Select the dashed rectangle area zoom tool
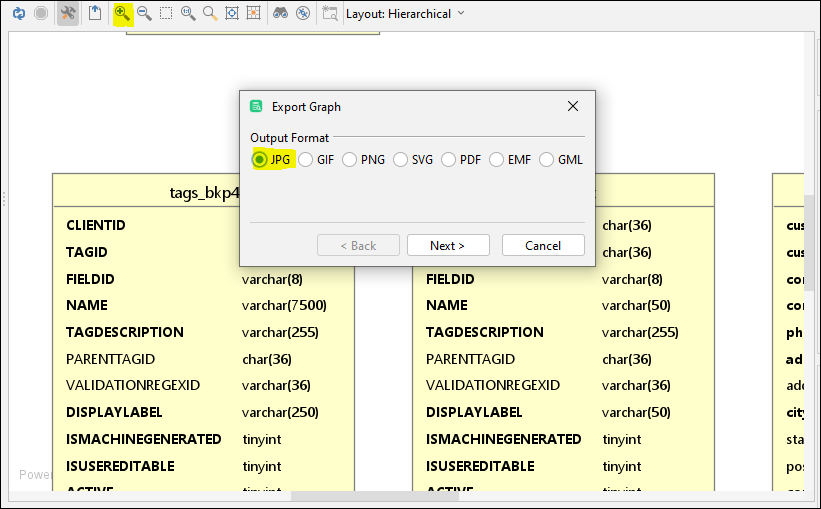 [x=166, y=13]
